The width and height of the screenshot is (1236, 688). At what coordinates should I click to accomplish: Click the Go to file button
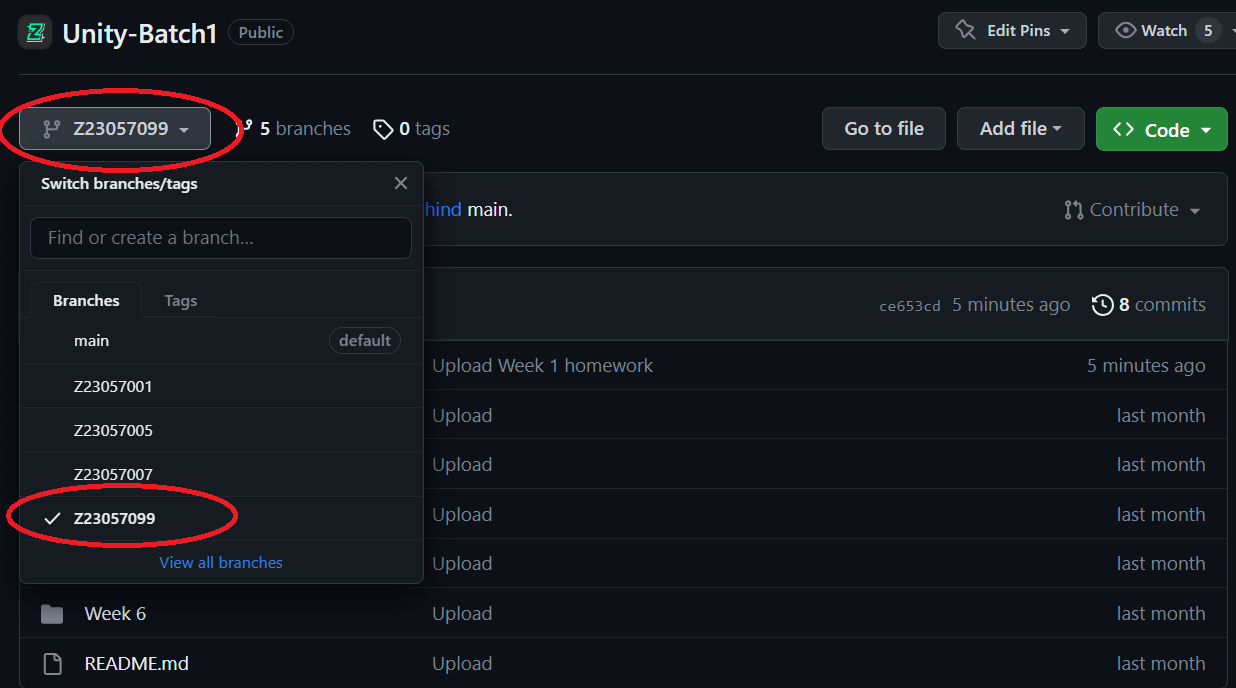[x=883, y=129]
